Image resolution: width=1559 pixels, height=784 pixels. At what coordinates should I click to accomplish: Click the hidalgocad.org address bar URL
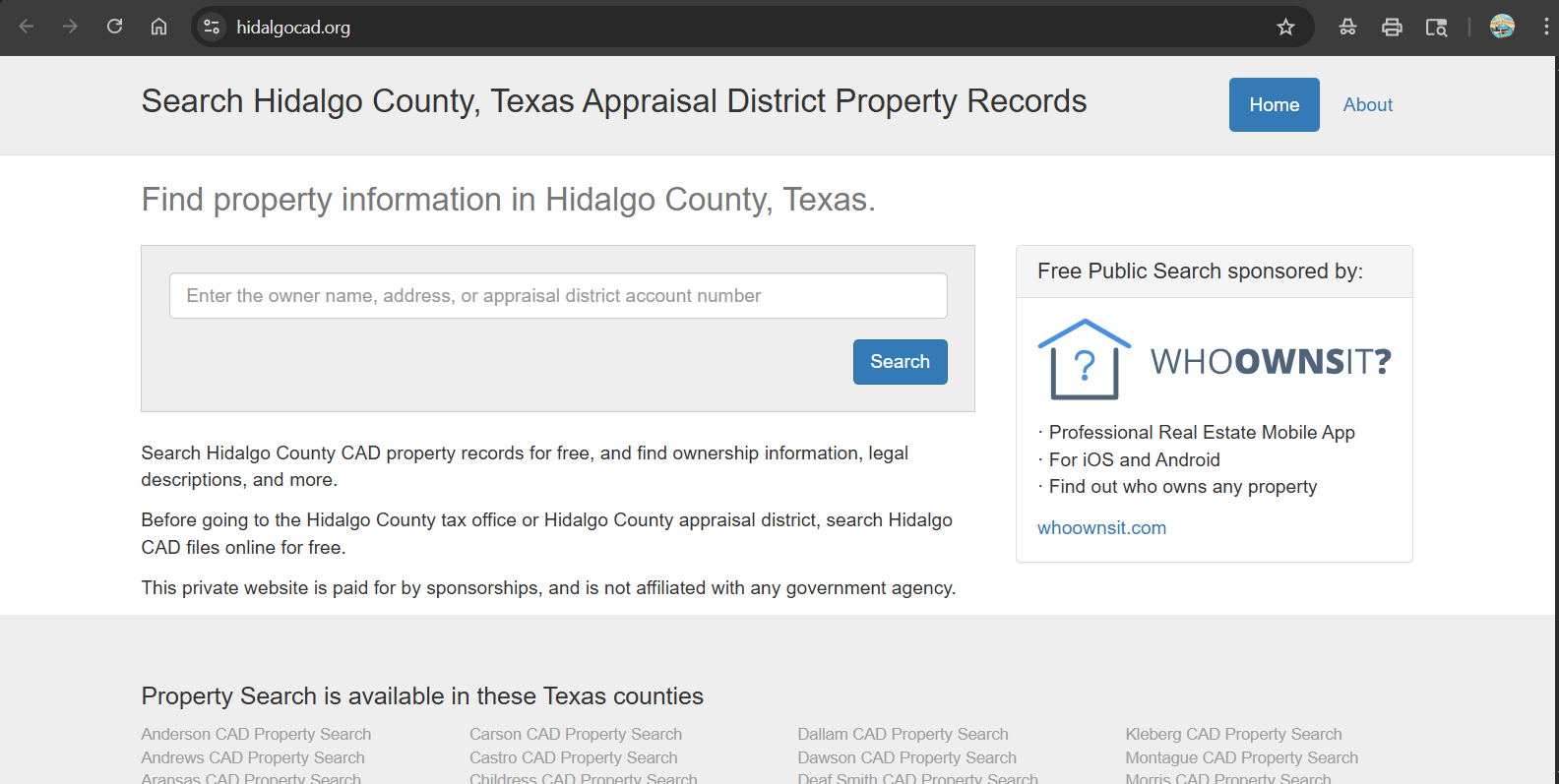[293, 28]
